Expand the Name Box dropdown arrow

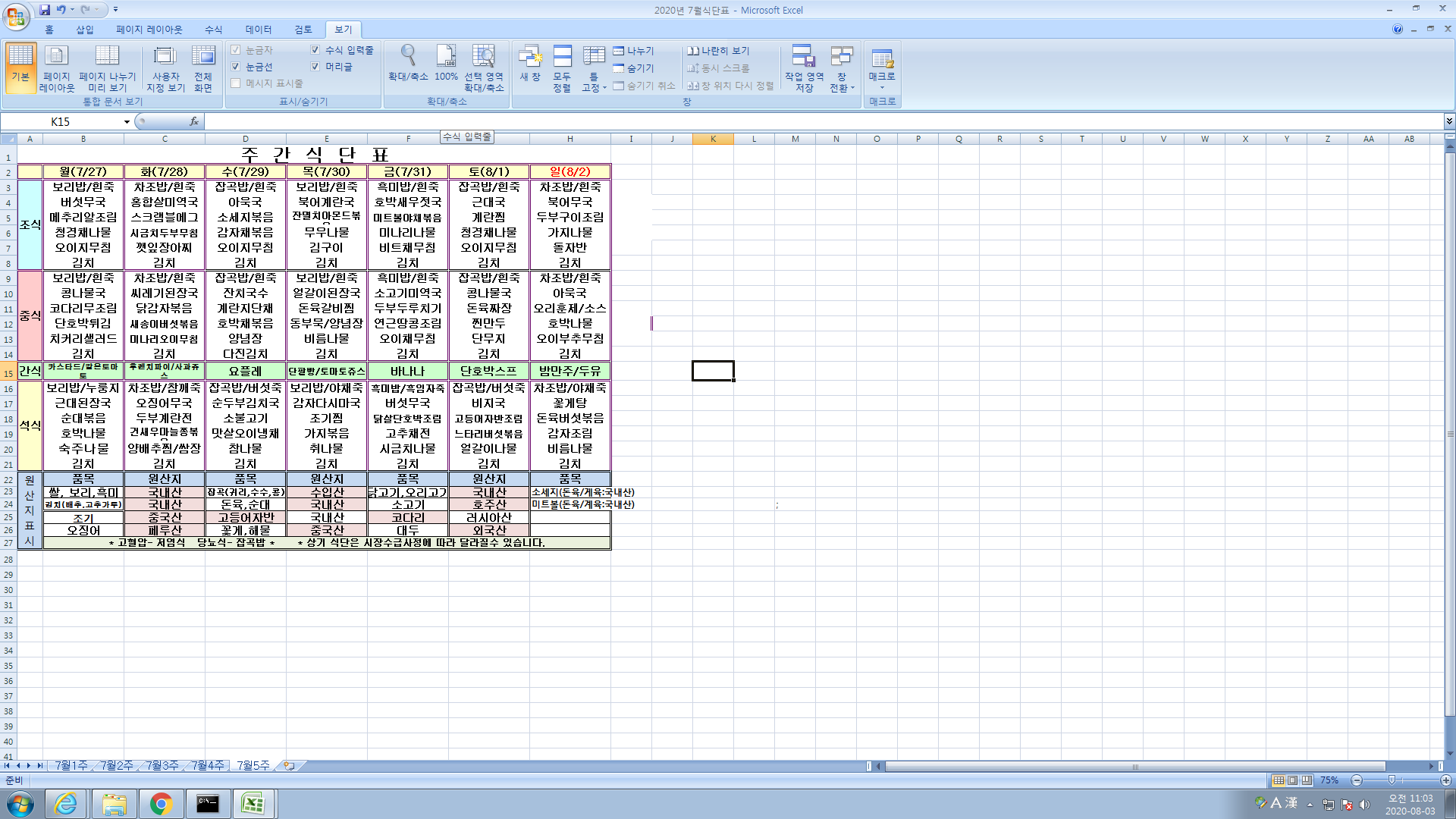(127, 122)
